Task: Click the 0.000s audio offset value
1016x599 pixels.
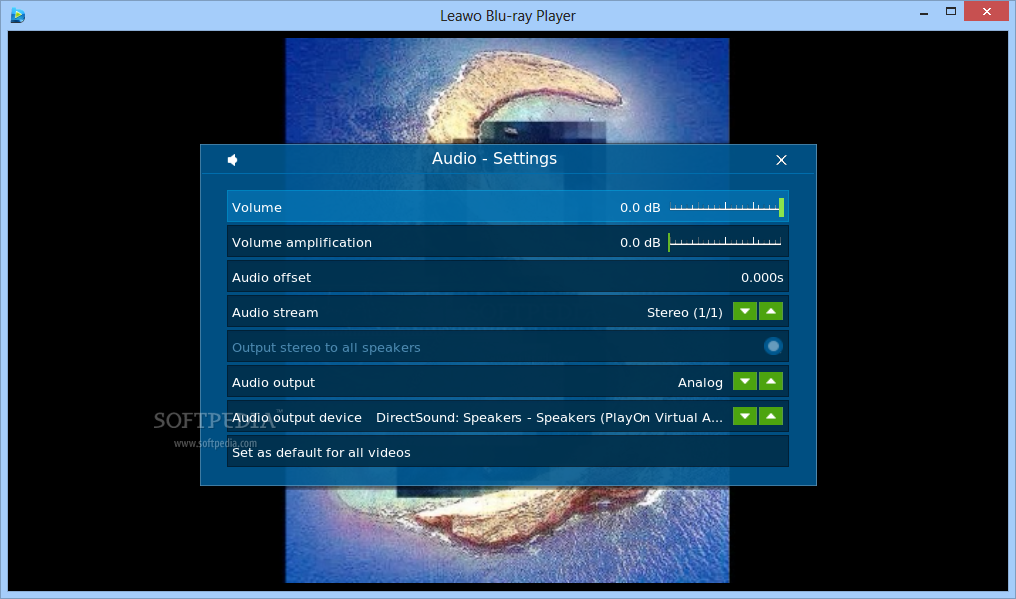Action: 762,277
